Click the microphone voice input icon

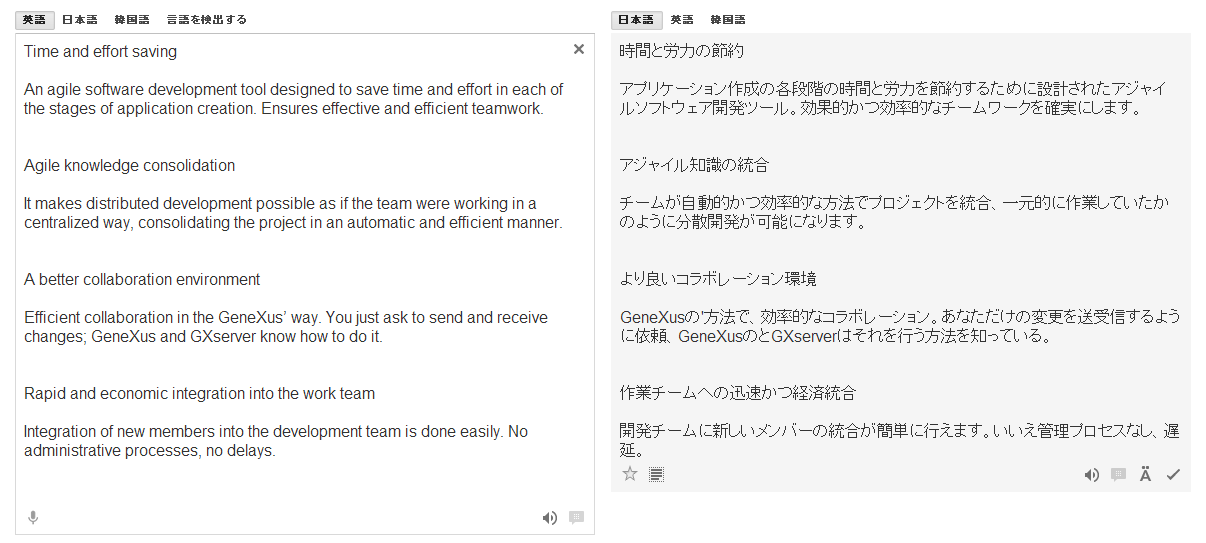(33, 517)
